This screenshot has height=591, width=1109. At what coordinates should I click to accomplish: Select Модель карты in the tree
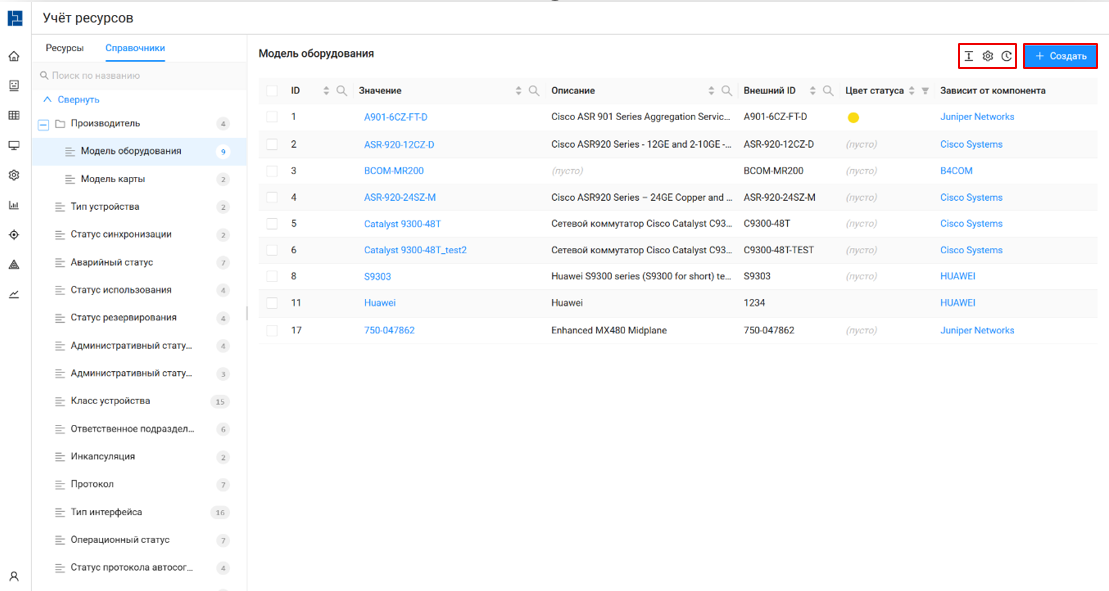tap(112, 179)
